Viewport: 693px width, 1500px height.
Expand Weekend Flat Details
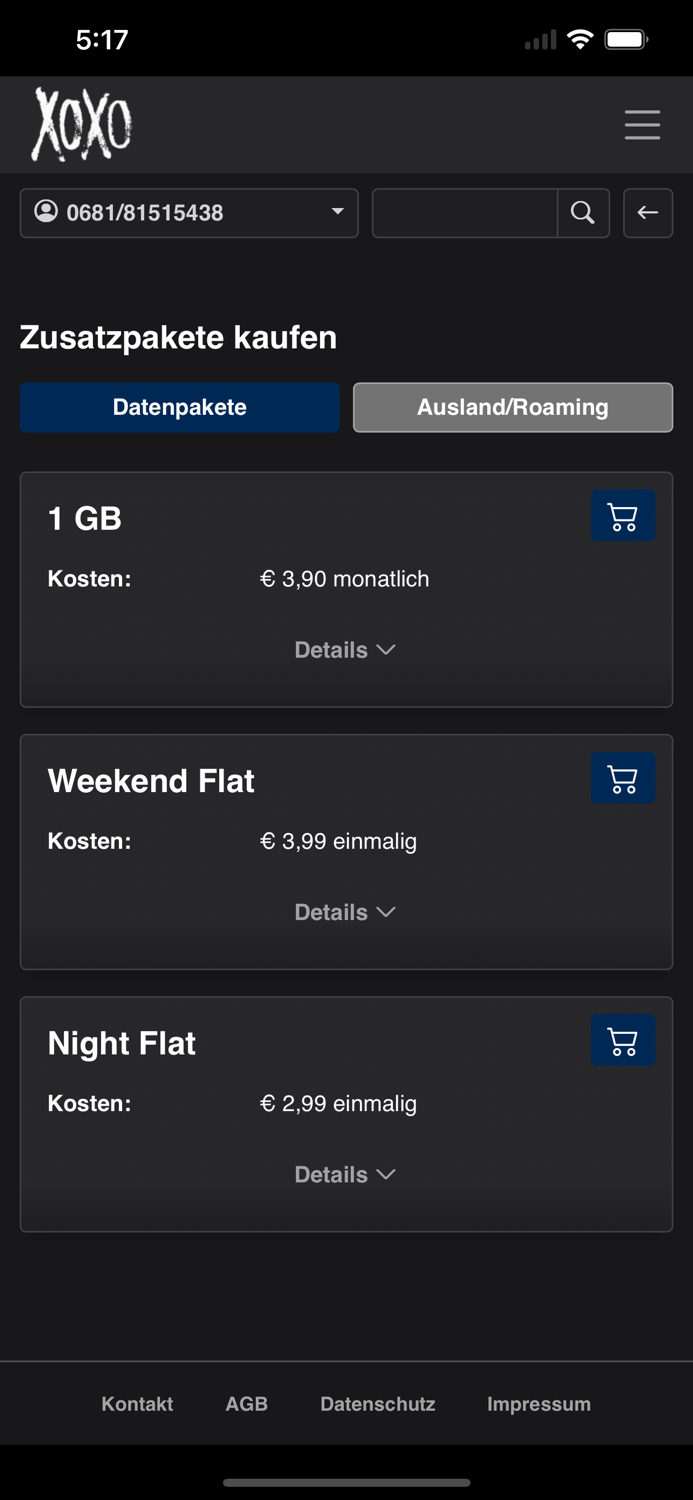tap(345, 912)
